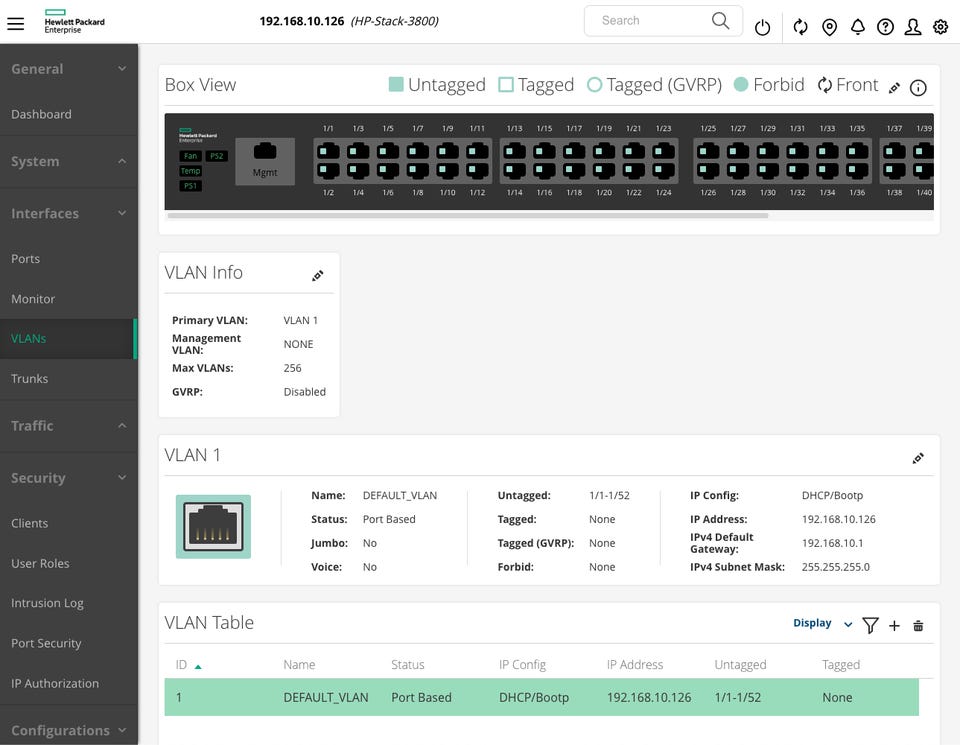Image resolution: width=960 pixels, height=745 pixels.
Task: Open the VLAN Table filter icon
Action: [870, 626]
